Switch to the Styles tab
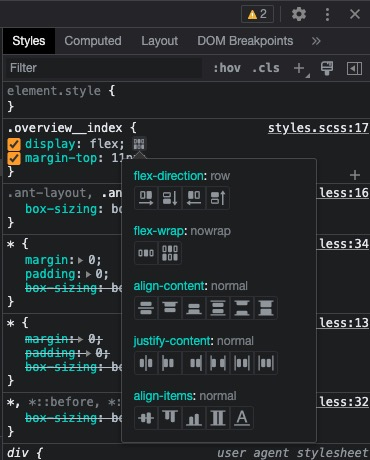Image resolution: width=370 pixels, height=460 pixels. 29,41
